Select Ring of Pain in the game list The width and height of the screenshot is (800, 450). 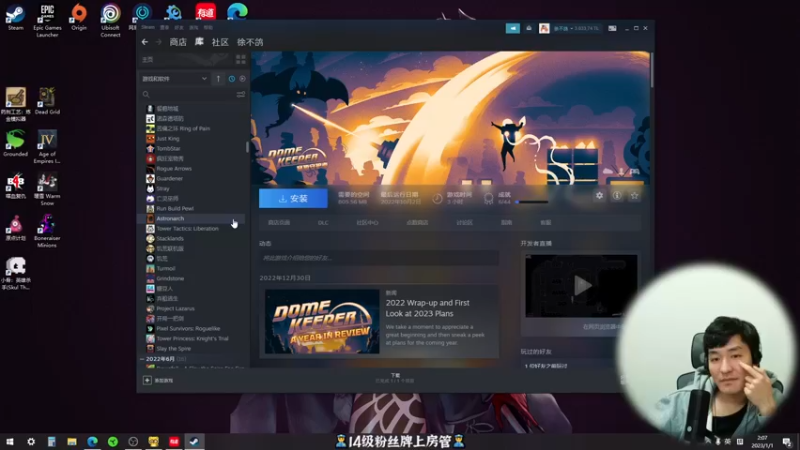183,129
